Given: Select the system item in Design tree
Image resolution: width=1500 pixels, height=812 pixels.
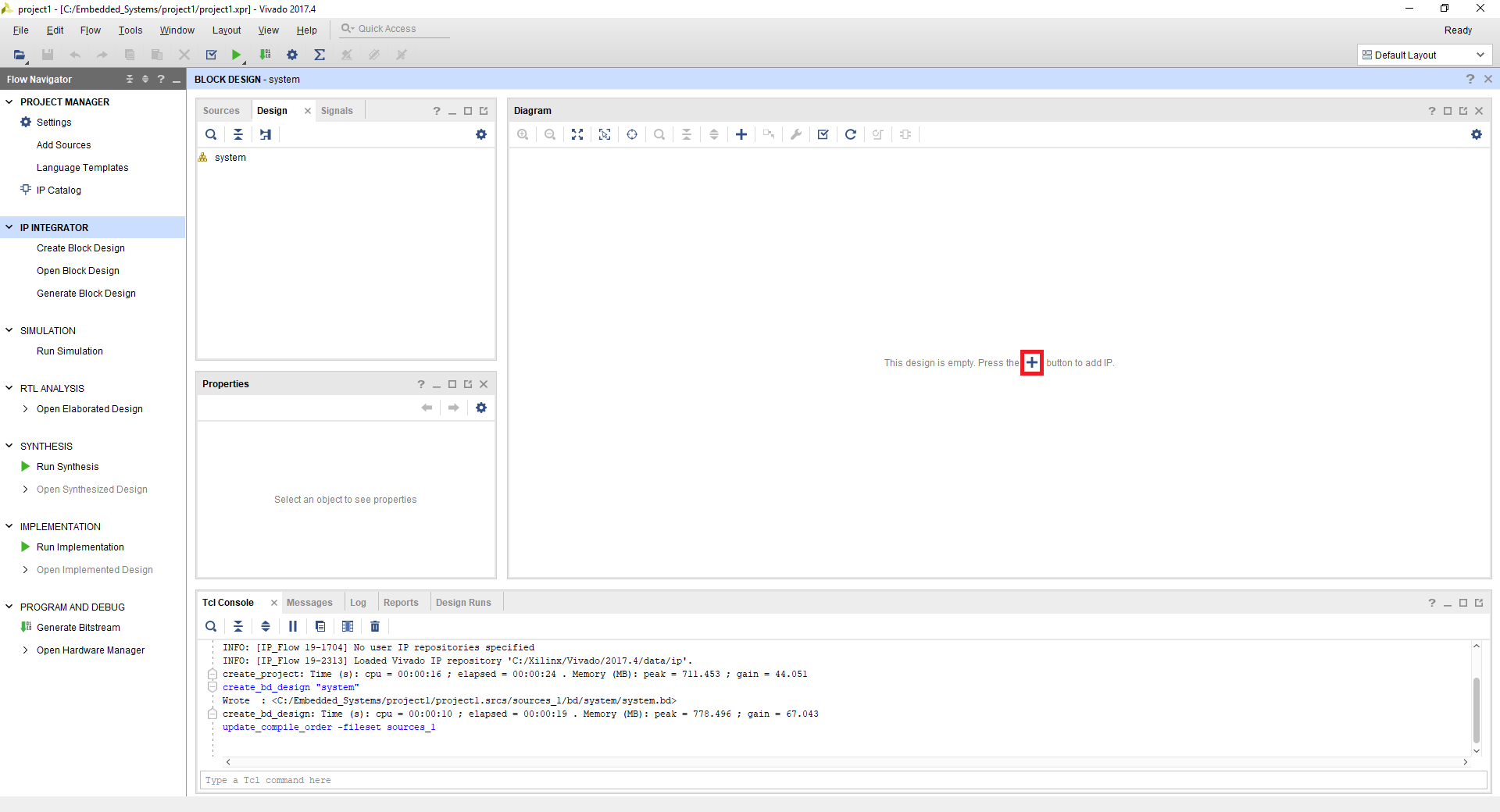Looking at the screenshot, I should click(x=230, y=158).
